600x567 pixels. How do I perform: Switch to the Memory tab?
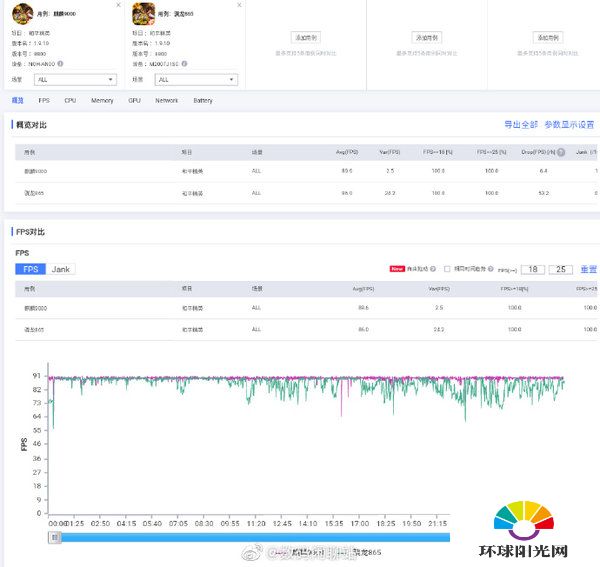[102, 100]
